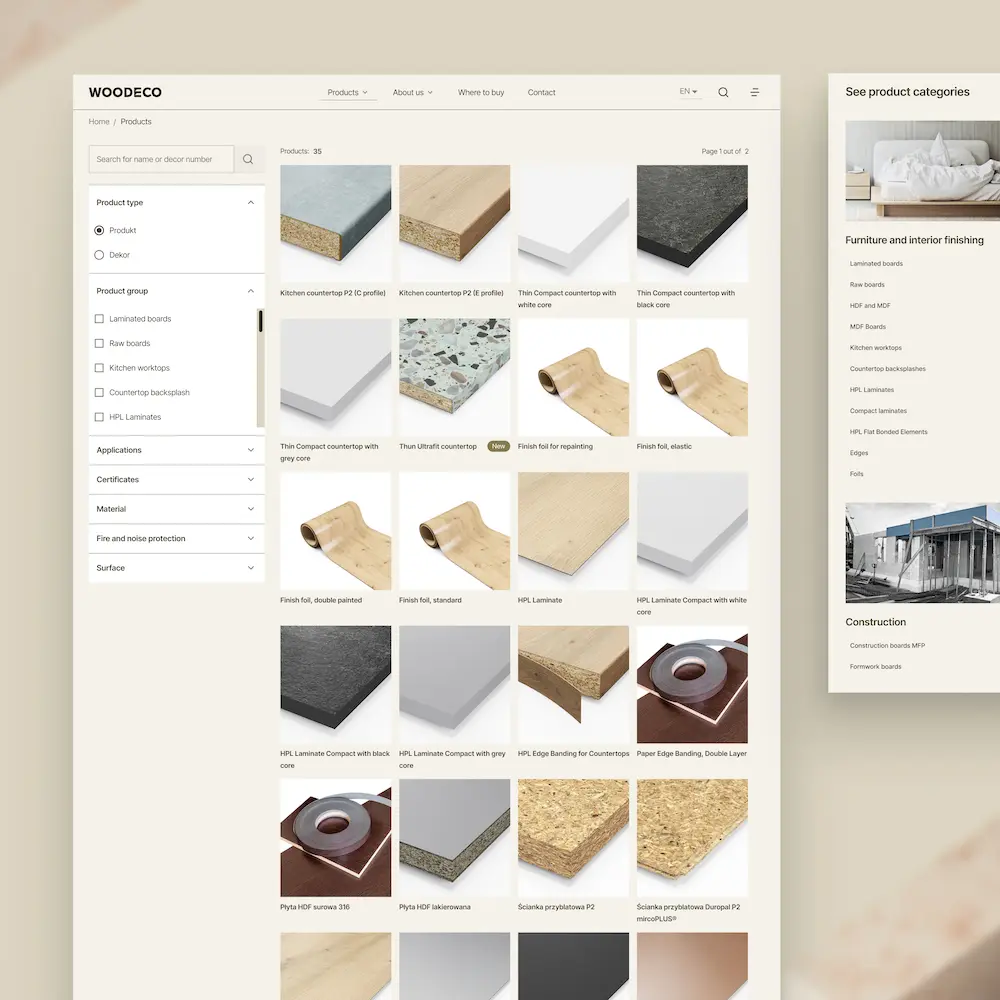Open the Thun Ultrafit countertop terrazzo image

[454, 376]
